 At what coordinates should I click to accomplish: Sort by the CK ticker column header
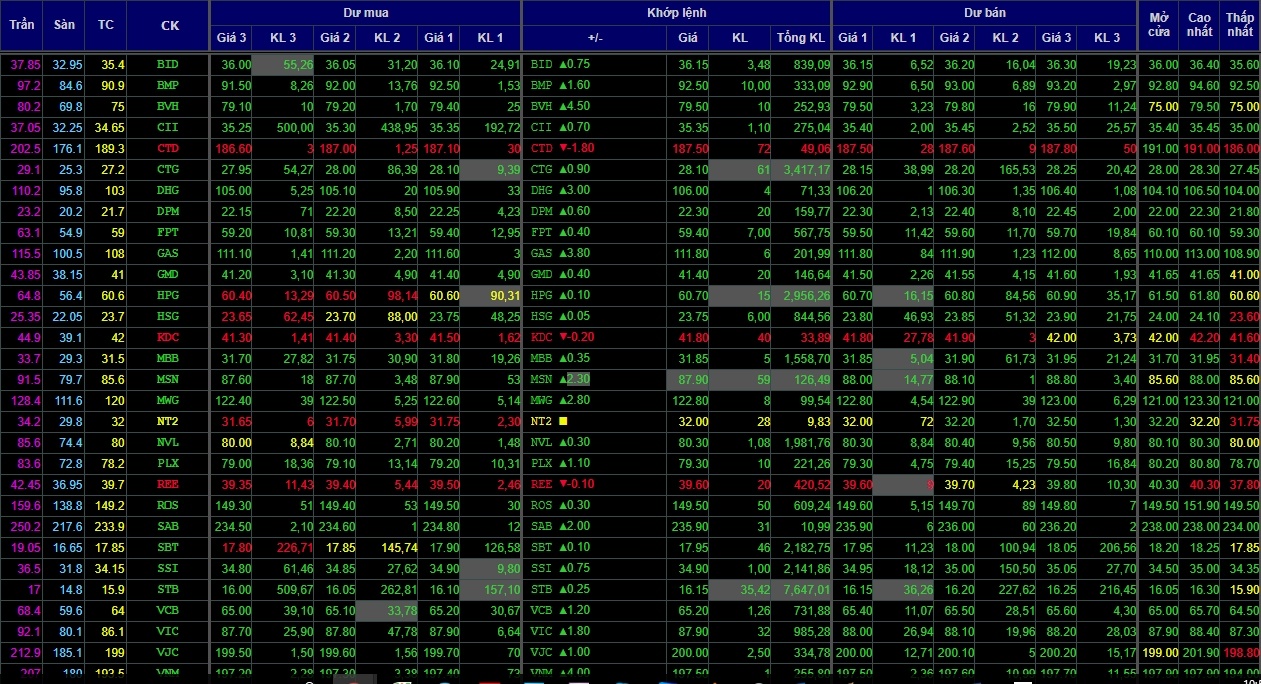pos(169,25)
